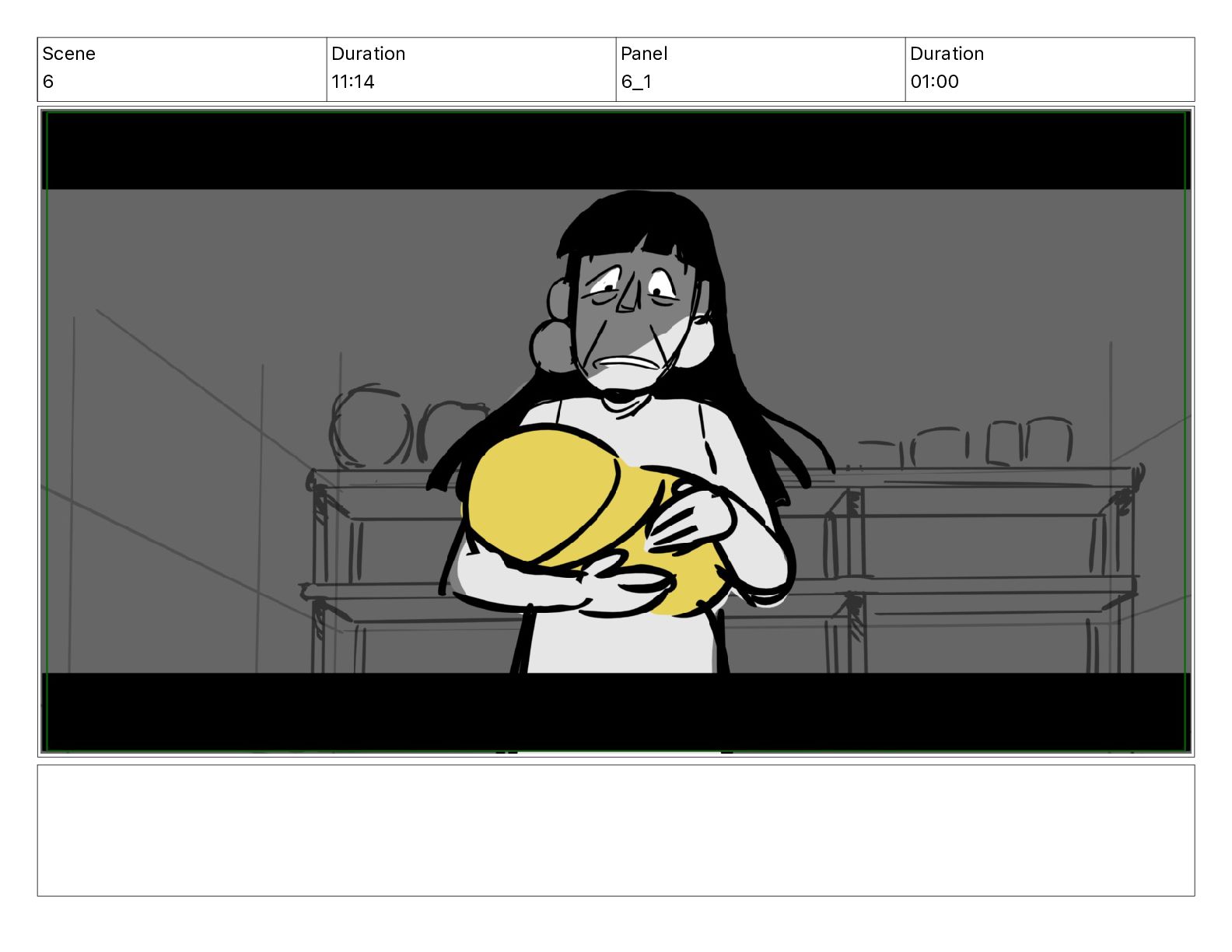Click the bottom black letterbox bar
The image size is (1232, 952).
(616, 712)
